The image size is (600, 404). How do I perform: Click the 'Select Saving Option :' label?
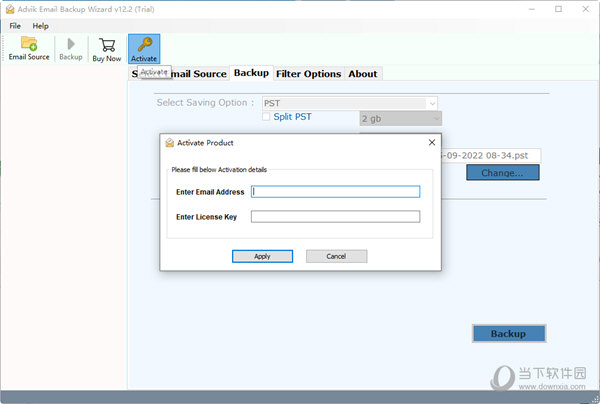tap(205, 103)
